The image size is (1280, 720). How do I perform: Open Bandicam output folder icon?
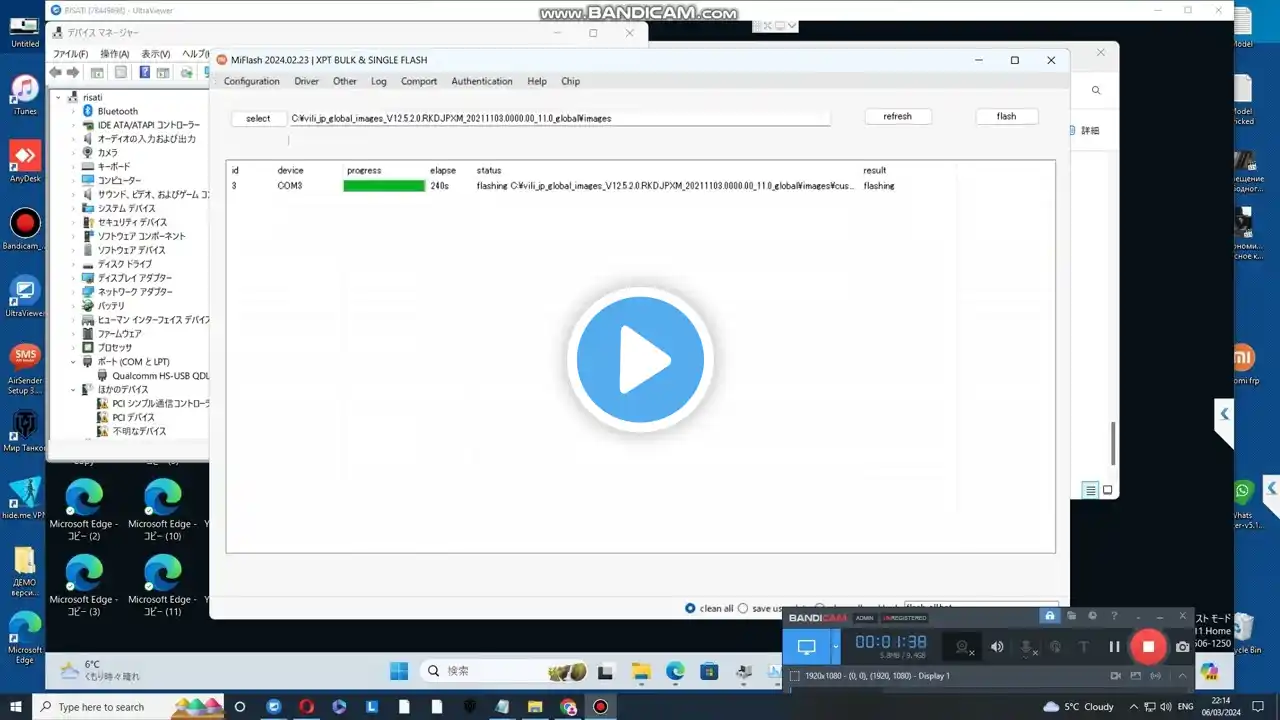coord(1072,616)
